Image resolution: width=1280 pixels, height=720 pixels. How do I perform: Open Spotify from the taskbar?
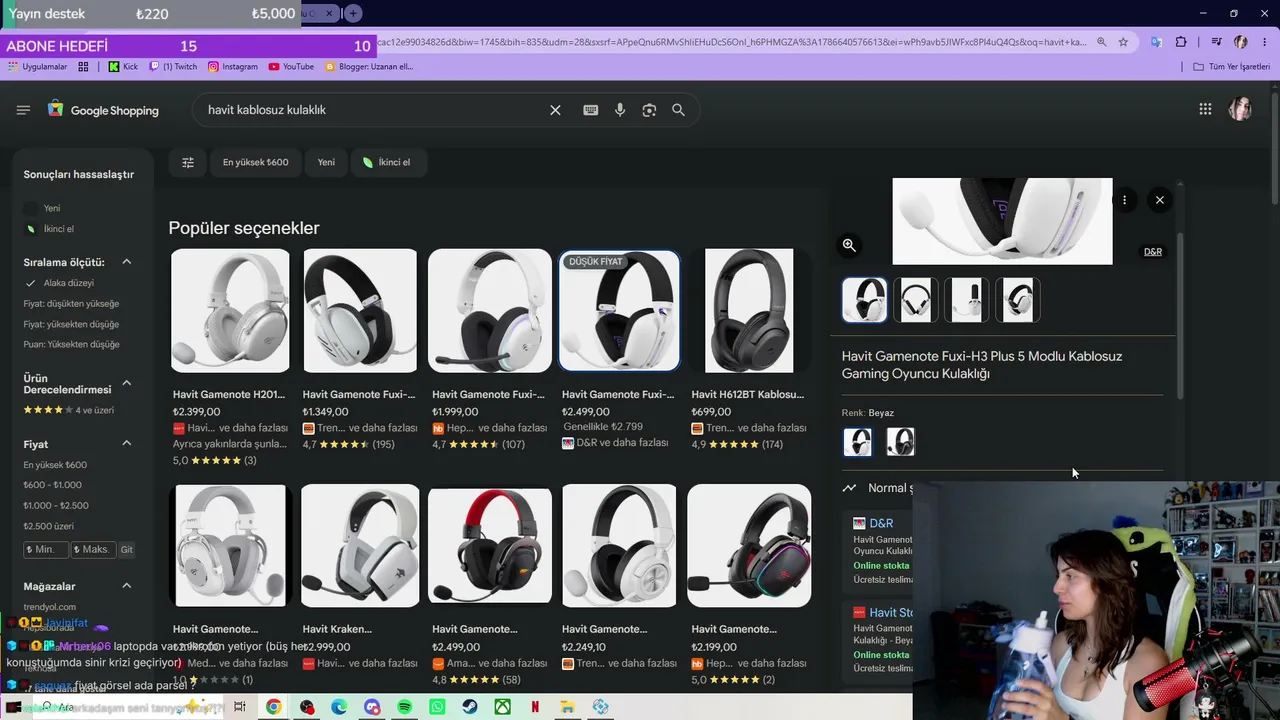pos(404,707)
